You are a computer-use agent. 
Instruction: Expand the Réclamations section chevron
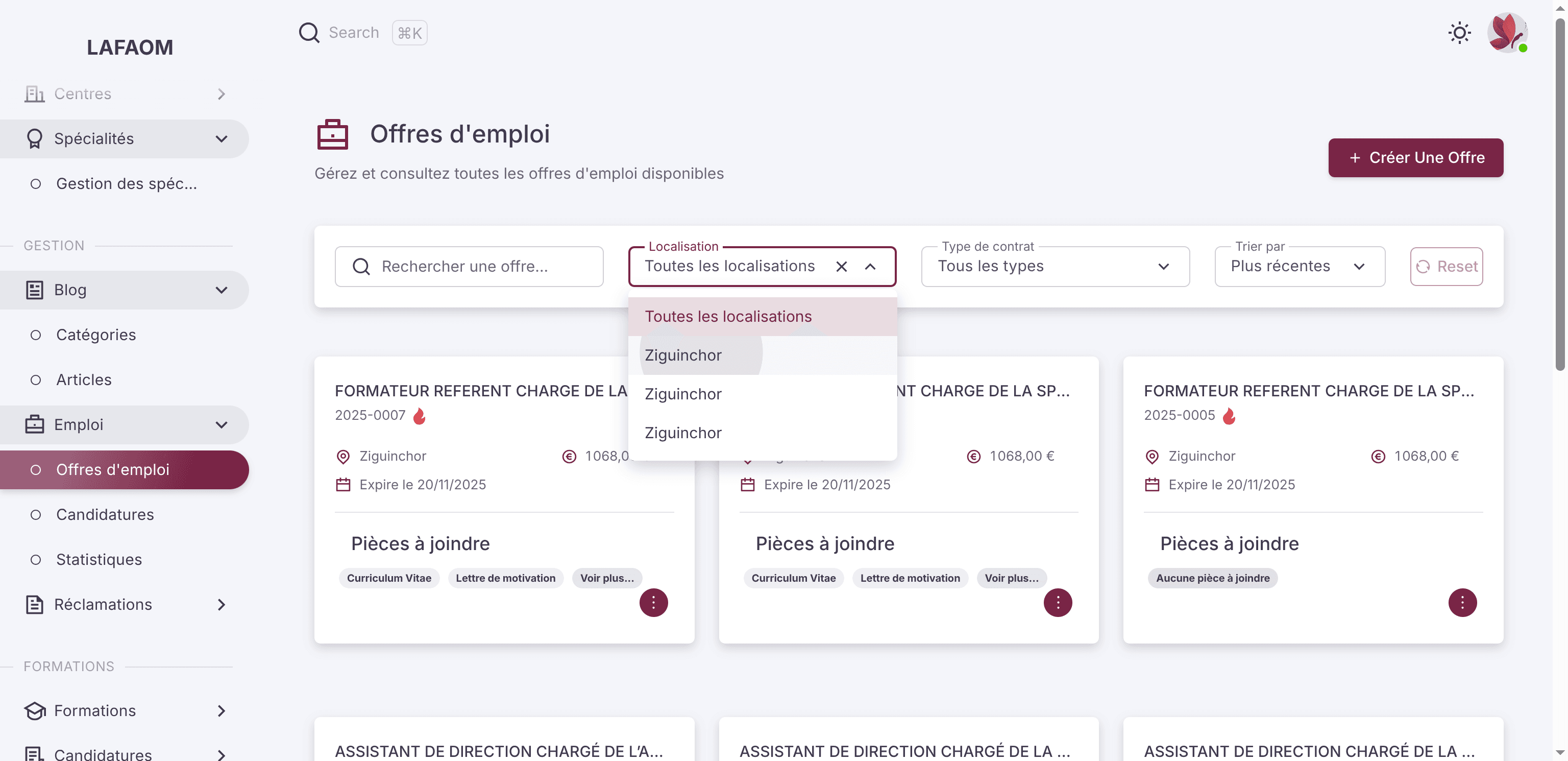click(x=222, y=604)
